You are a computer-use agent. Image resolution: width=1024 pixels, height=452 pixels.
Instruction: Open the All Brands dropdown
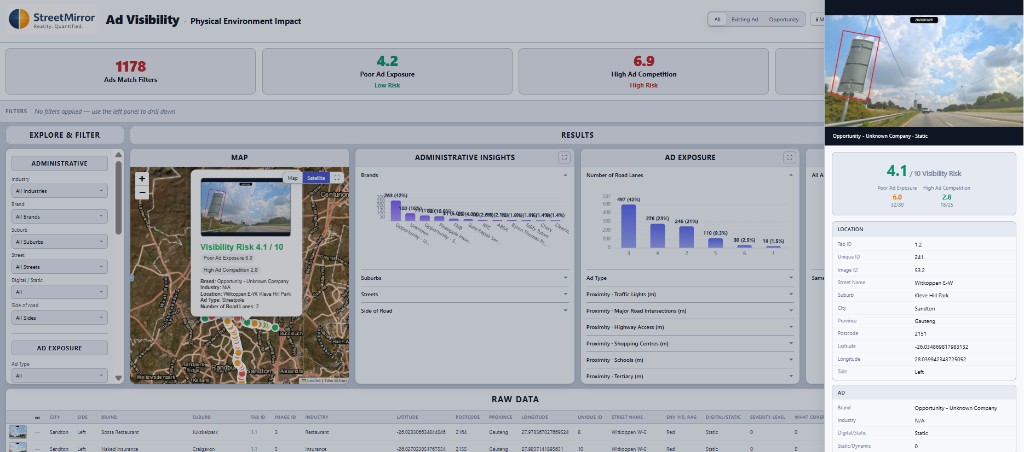pos(59,216)
